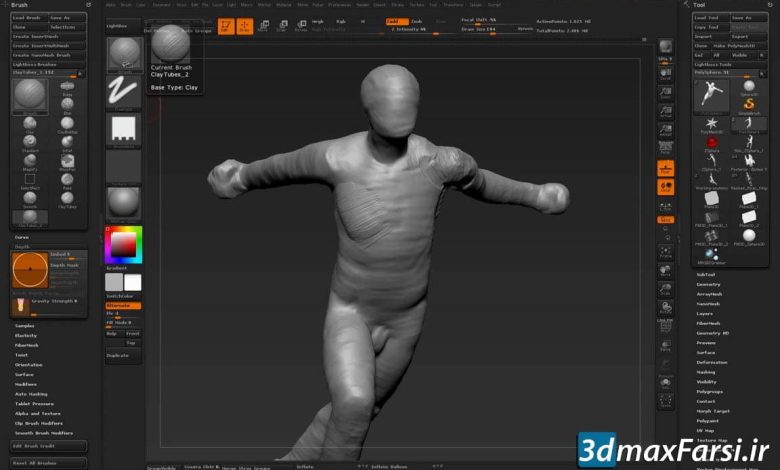Open the Alpha menu
This screenshot has width=780, height=470.
(110, 4)
